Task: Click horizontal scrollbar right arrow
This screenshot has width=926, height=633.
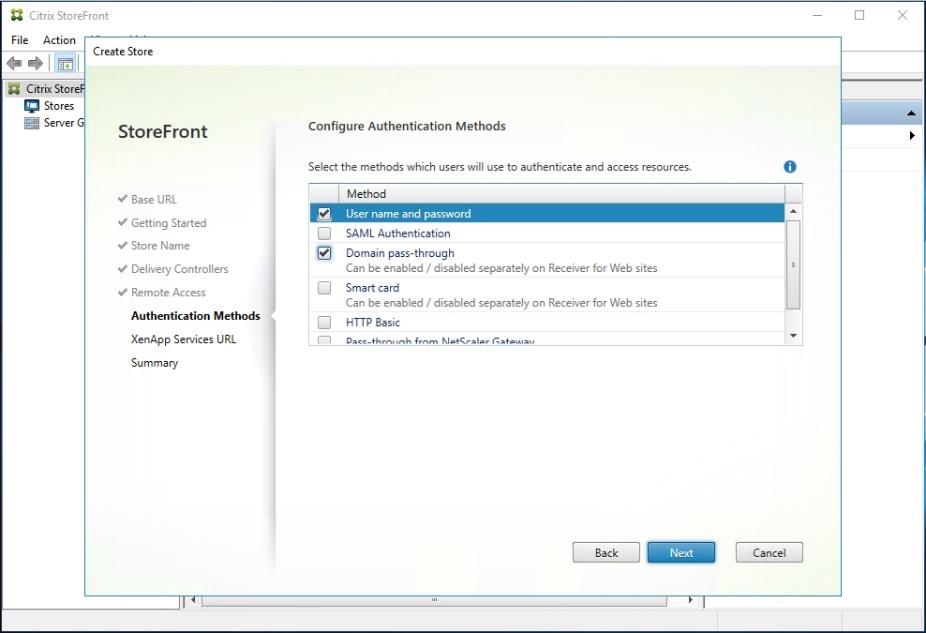Action: (690, 600)
